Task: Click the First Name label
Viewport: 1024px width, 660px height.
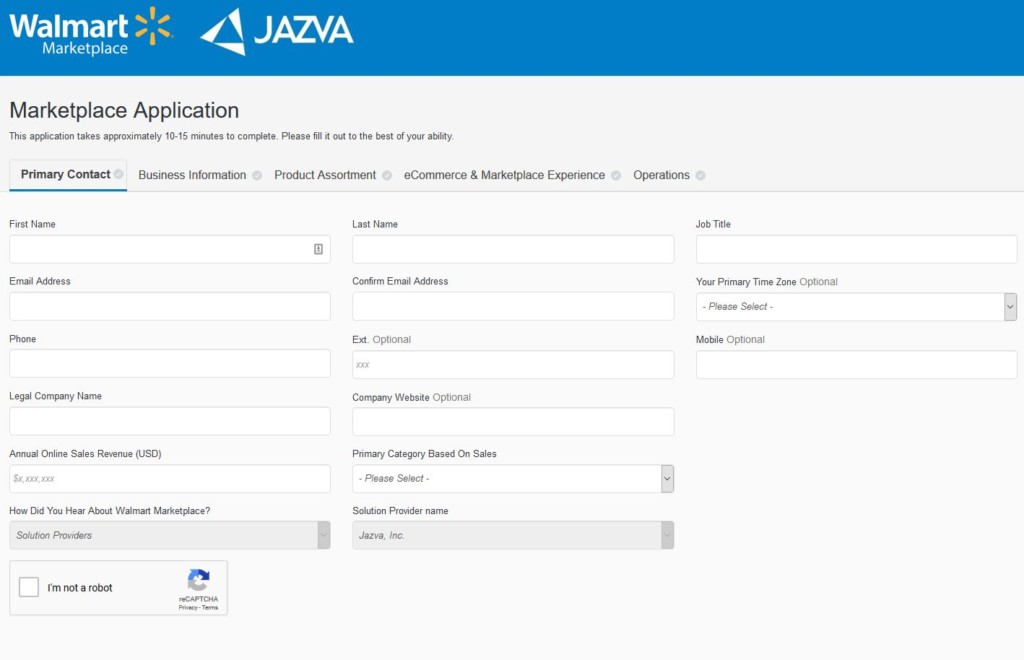Action: [x=32, y=224]
